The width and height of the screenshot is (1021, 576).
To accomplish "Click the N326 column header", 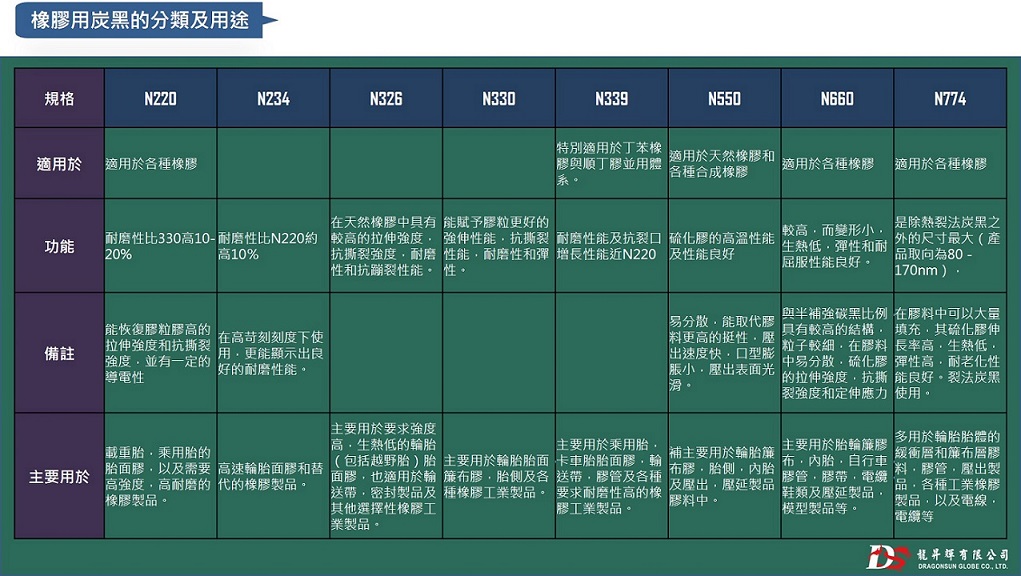I will coord(386,98).
